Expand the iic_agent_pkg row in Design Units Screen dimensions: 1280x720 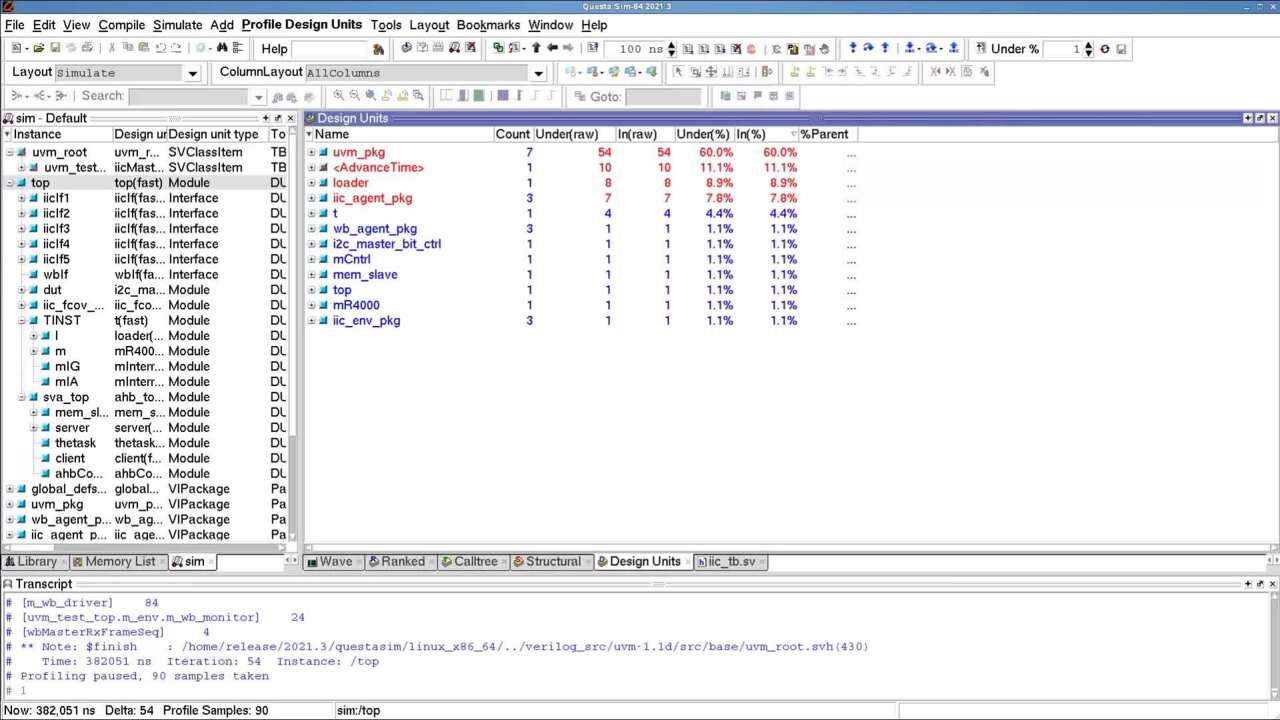point(311,198)
